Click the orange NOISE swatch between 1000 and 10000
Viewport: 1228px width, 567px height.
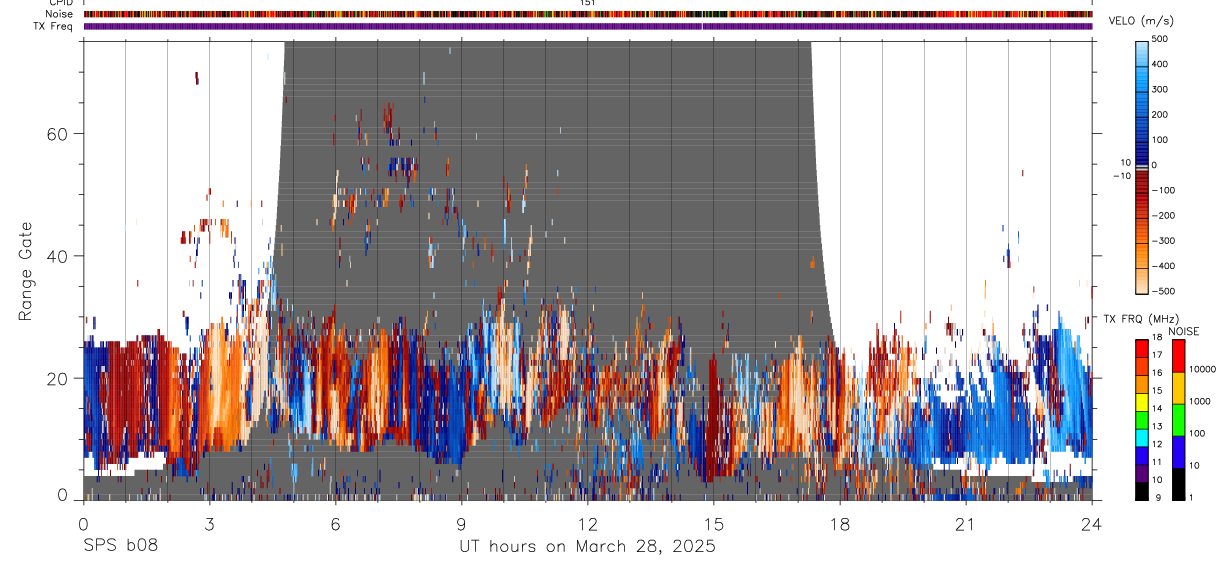click(x=1179, y=388)
